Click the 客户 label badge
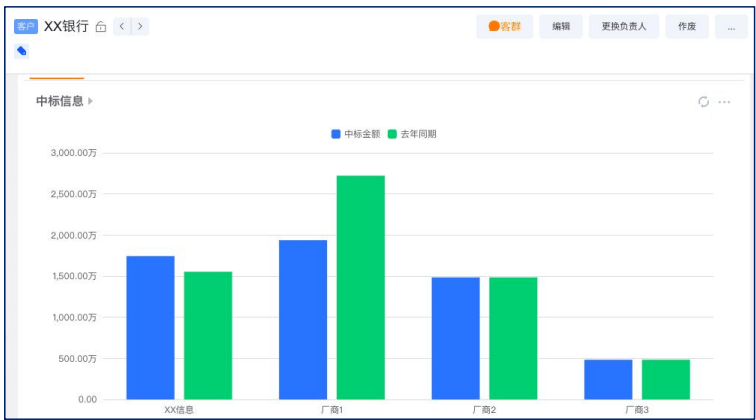Image resolution: width=756 pixels, height=420 pixels. tap(26, 26)
